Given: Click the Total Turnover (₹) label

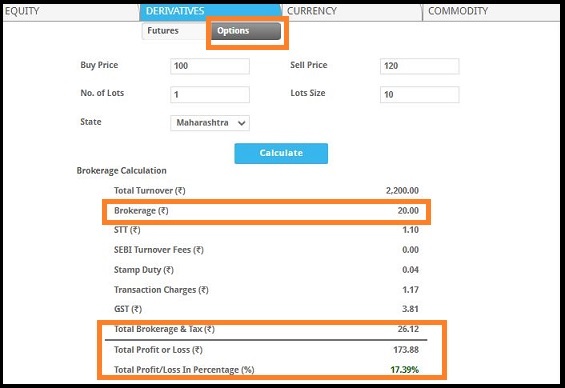Looking at the screenshot, I should pyautogui.click(x=150, y=191).
